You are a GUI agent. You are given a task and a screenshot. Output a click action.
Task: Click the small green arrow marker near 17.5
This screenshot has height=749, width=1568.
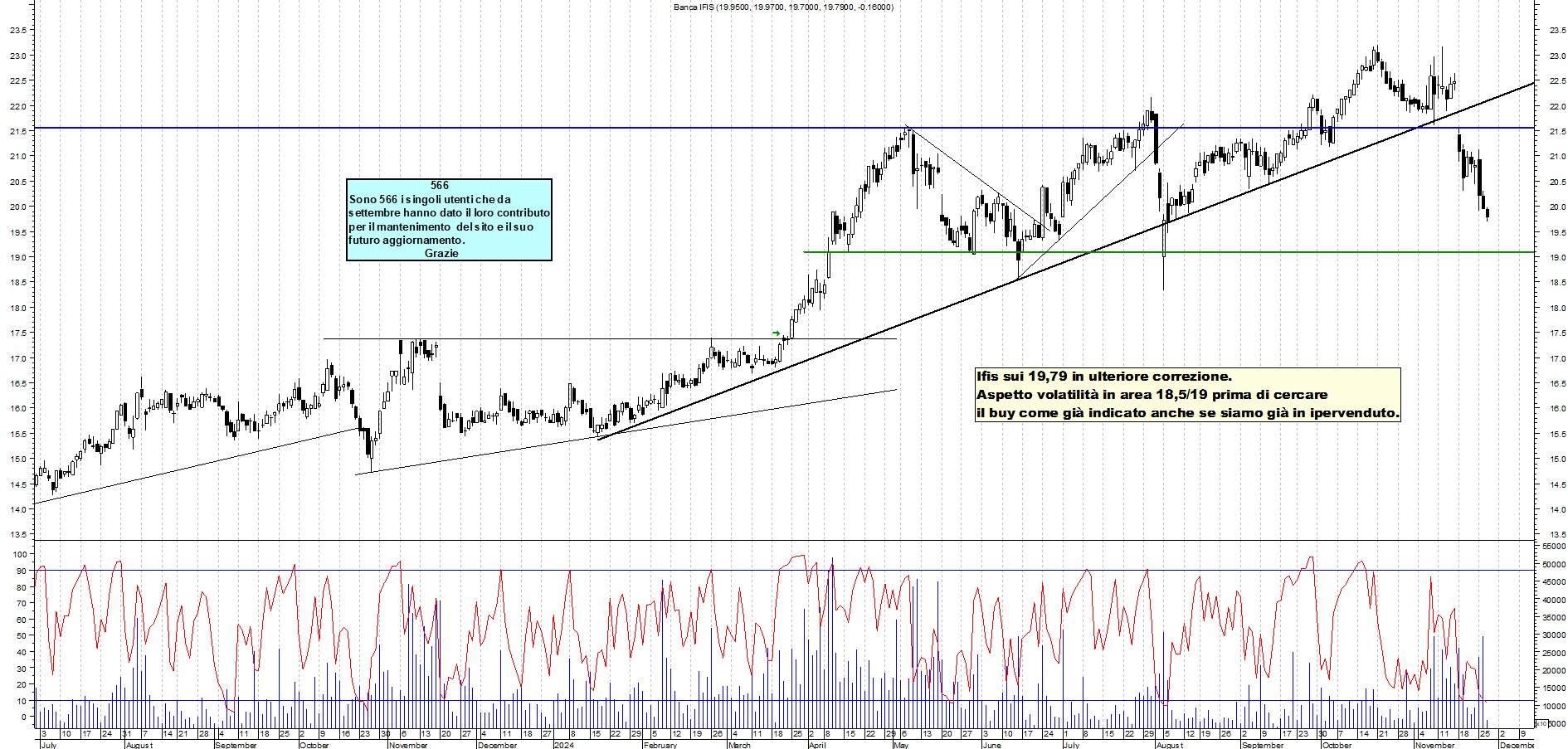776,333
